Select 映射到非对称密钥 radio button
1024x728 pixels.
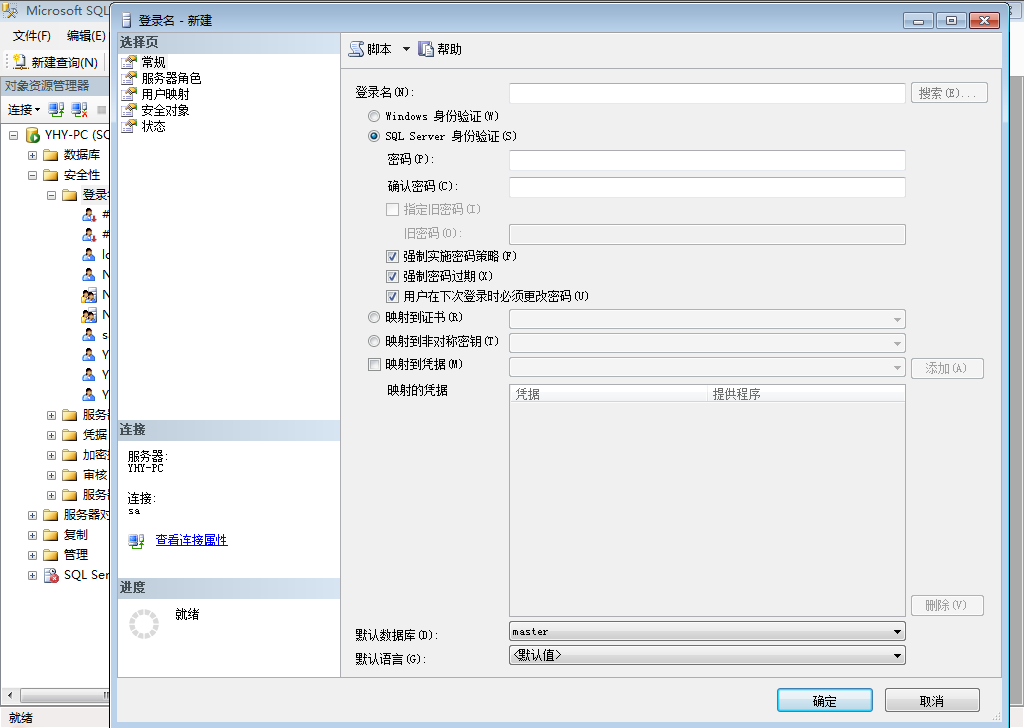tap(374, 341)
